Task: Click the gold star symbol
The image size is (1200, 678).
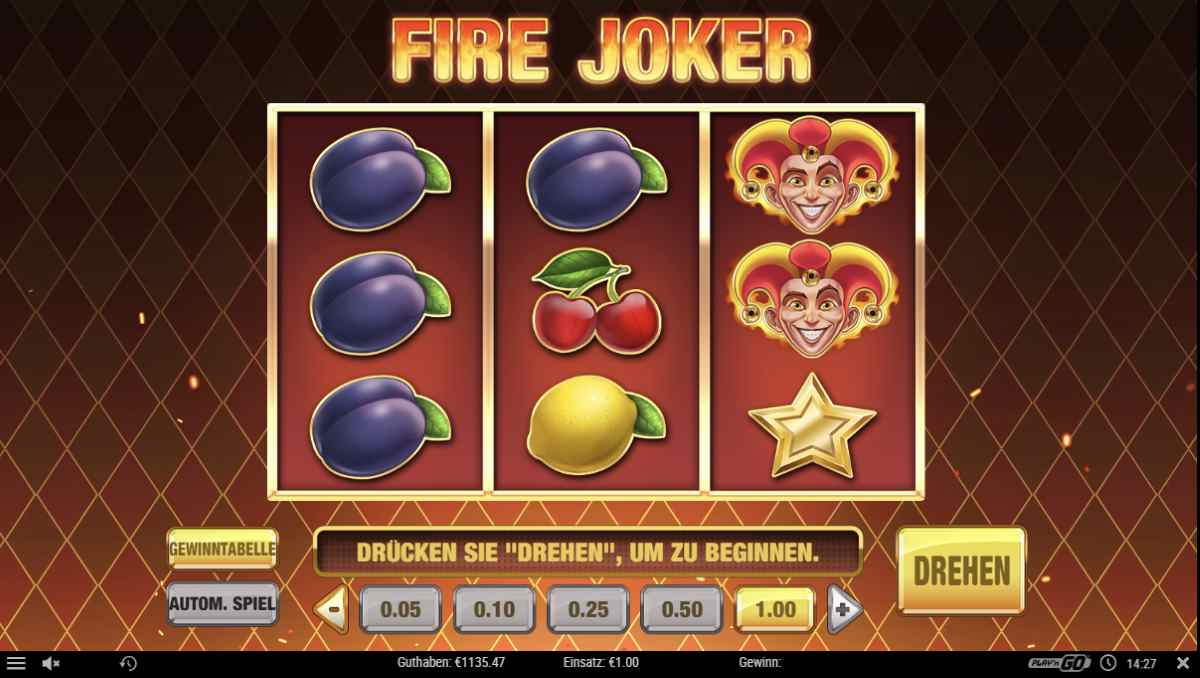Action: (812, 425)
